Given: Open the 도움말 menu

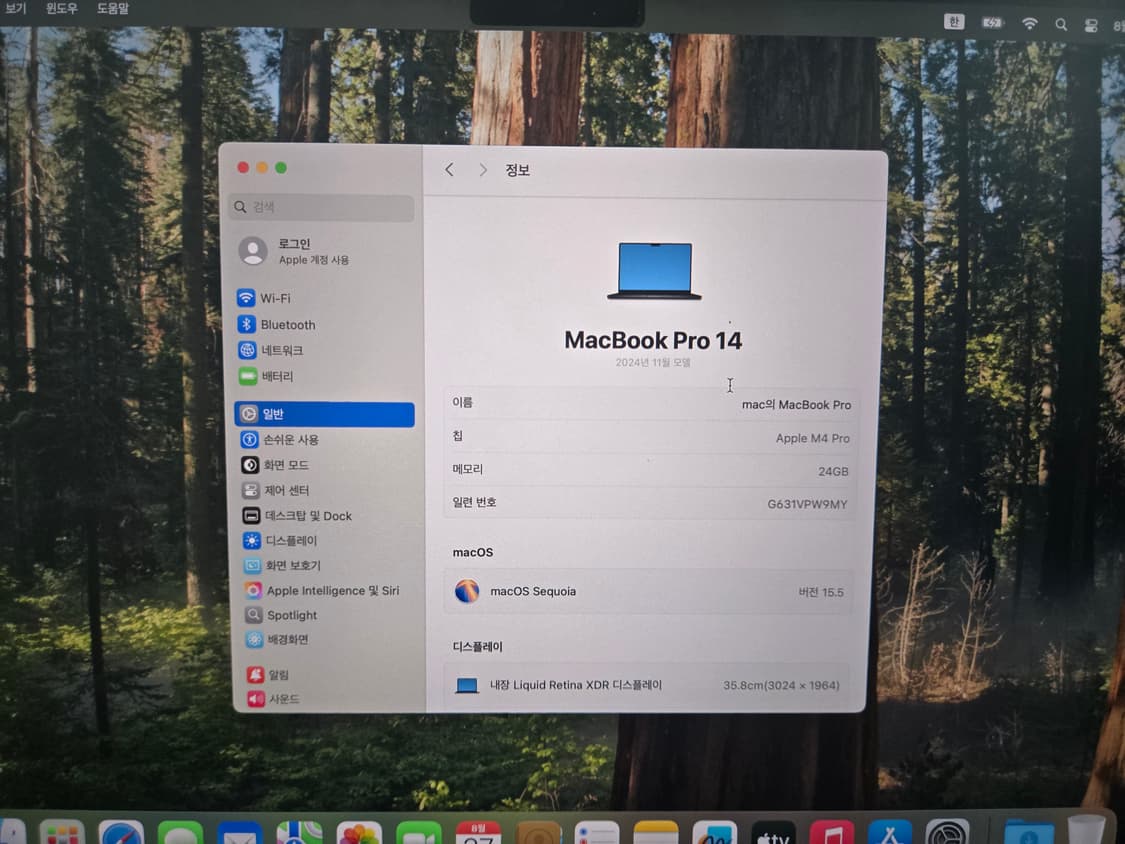Looking at the screenshot, I should point(113,9).
